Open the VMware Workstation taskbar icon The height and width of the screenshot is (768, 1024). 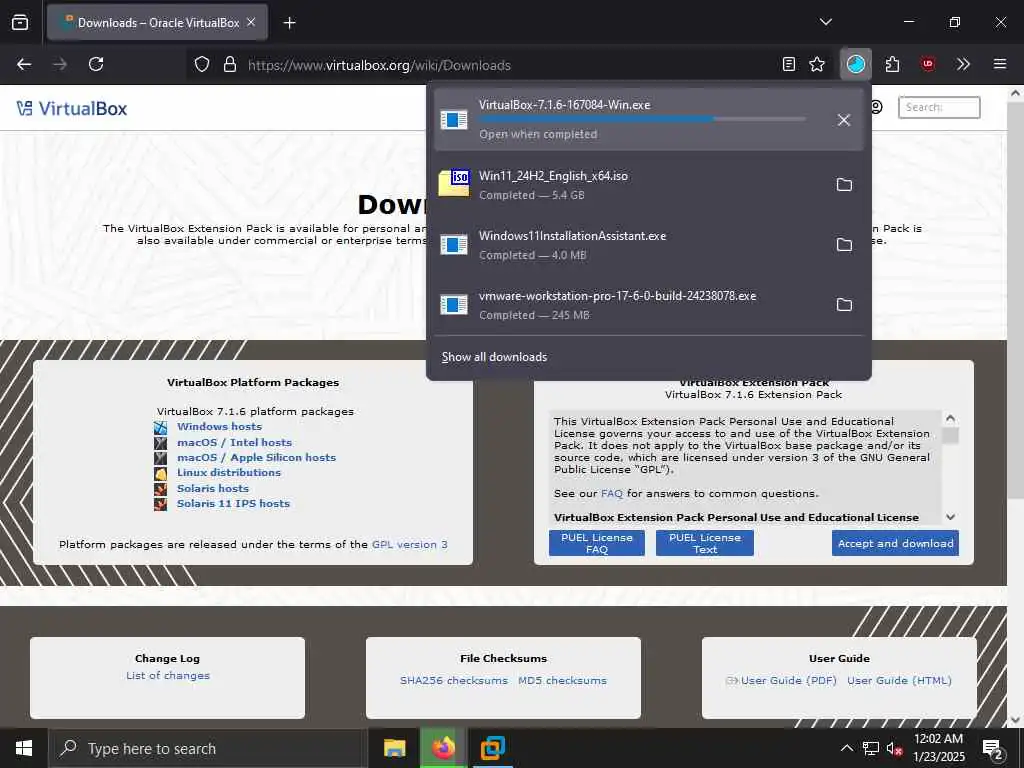click(492, 748)
